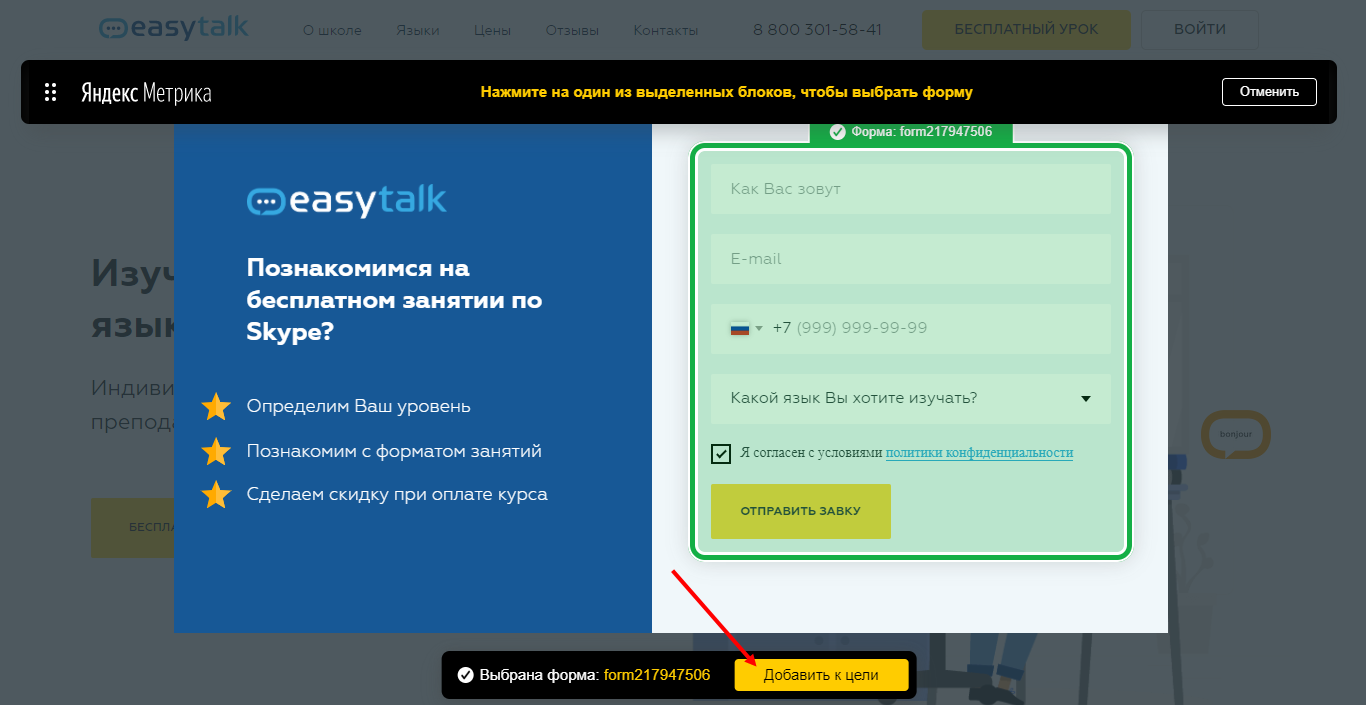Click the easytalk logo in the header
Image resolution: width=1366 pixels, height=705 pixels.
[x=174, y=28]
